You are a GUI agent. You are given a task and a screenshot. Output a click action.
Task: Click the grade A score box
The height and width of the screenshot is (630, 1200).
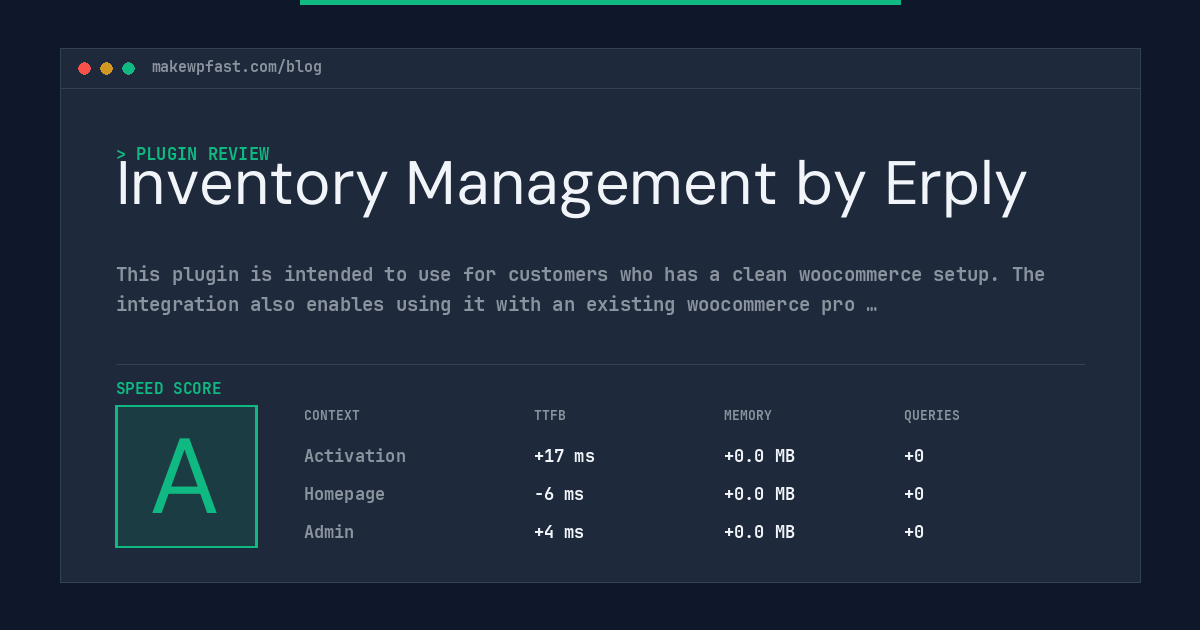[x=186, y=476]
